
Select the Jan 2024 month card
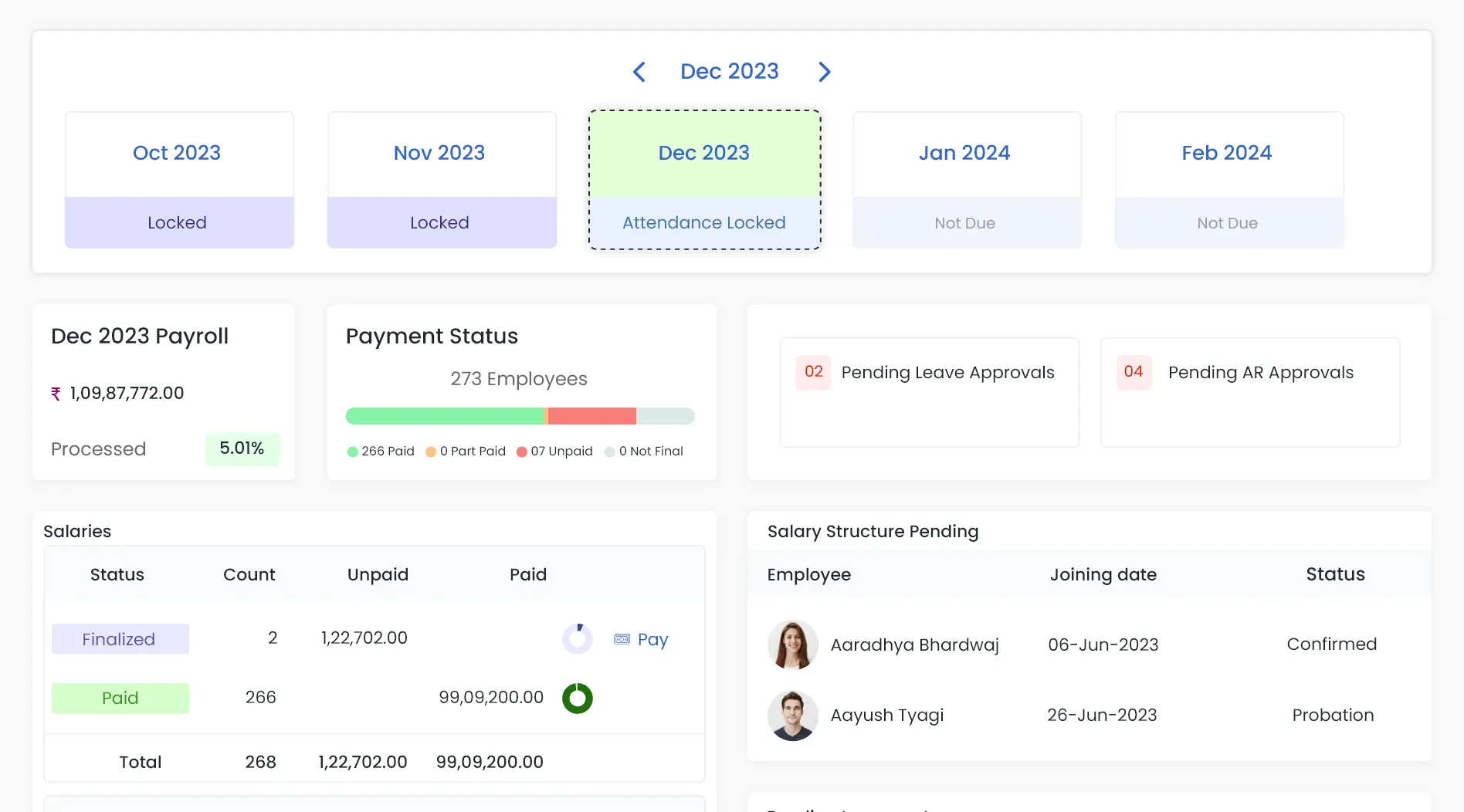[x=966, y=180]
